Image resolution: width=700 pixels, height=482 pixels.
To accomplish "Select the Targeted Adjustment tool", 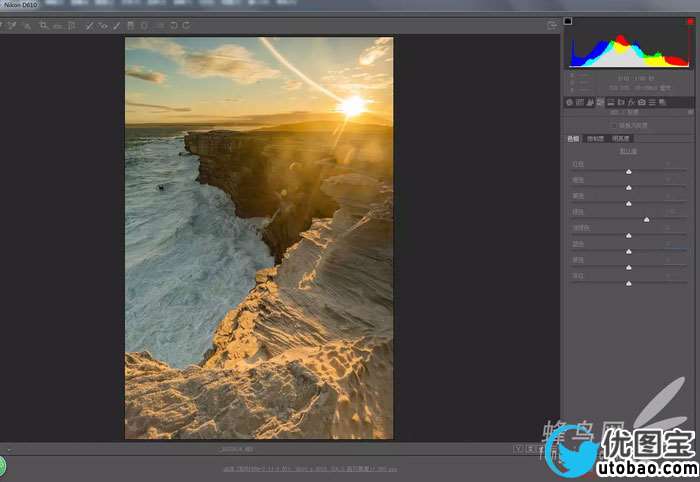I will pyautogui.click(x=28, y=26).
